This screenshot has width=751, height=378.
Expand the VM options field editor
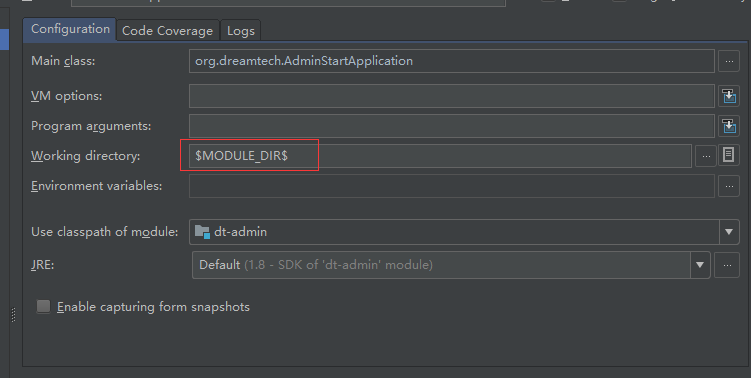[729, 96]
